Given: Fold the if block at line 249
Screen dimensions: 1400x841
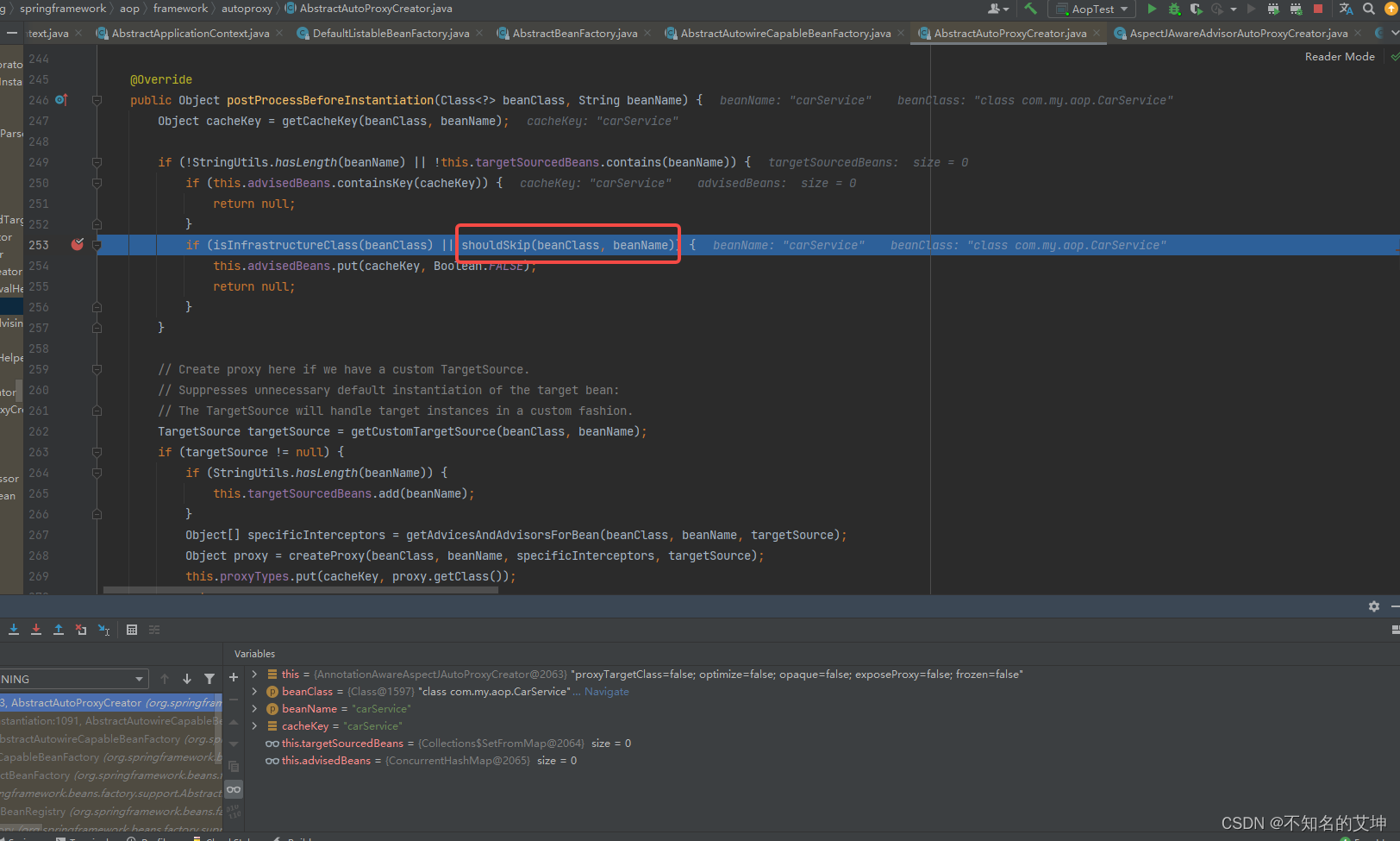Looking at the screenshot, I should [x=97, y=163].
